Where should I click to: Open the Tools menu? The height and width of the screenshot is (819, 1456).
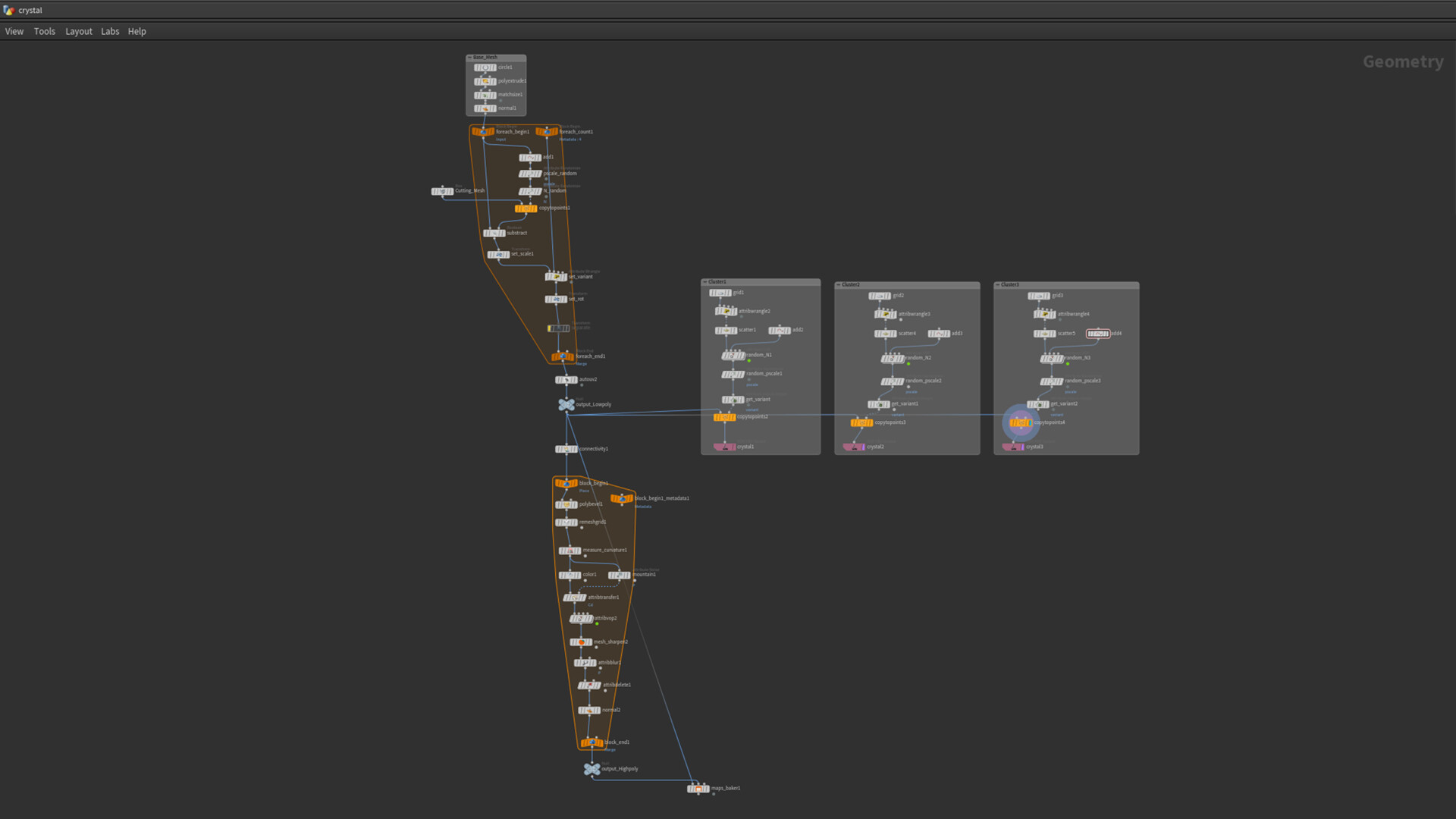click(x=45, y=31)
